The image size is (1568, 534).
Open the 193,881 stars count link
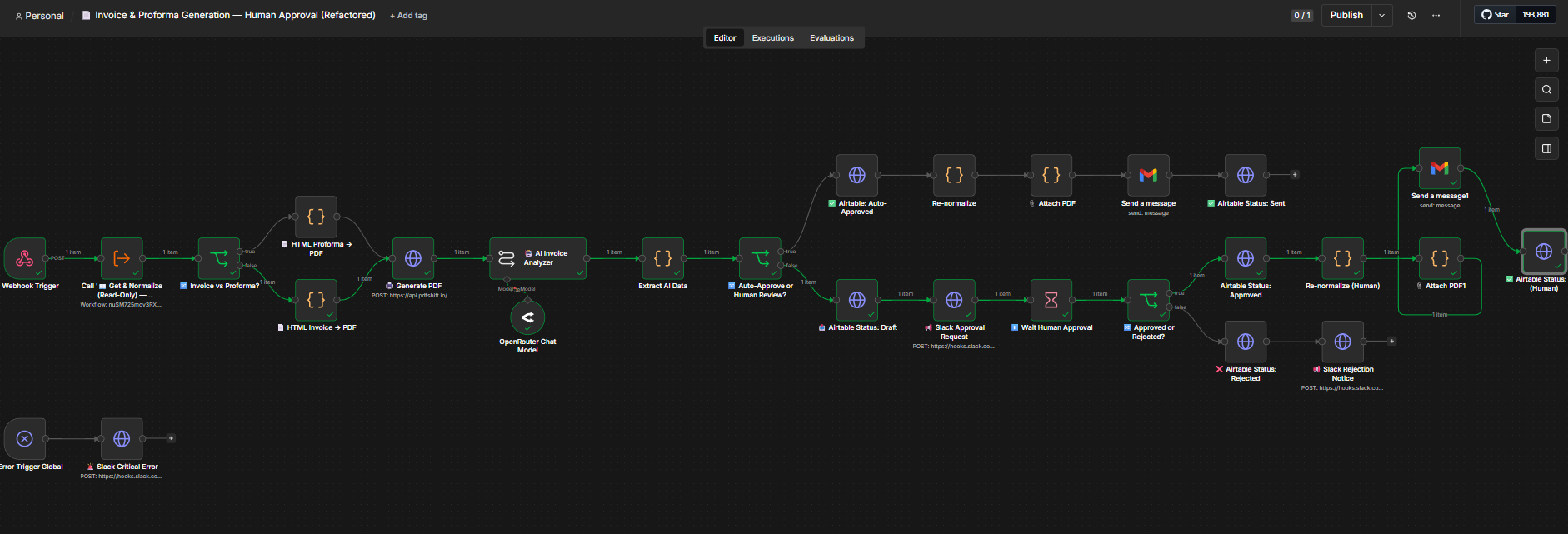point(1536,15)
